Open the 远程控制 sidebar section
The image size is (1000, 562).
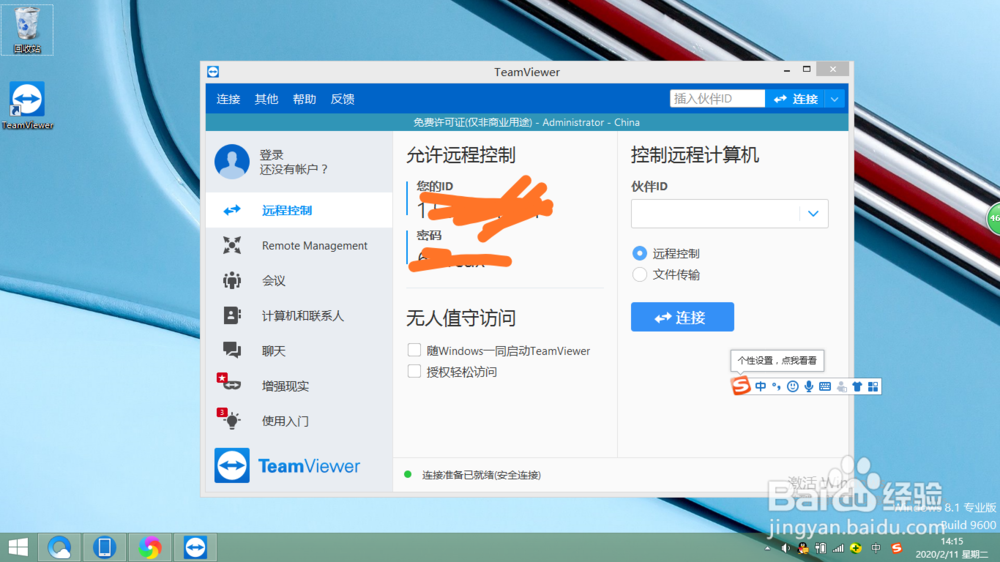click(298, 210)
